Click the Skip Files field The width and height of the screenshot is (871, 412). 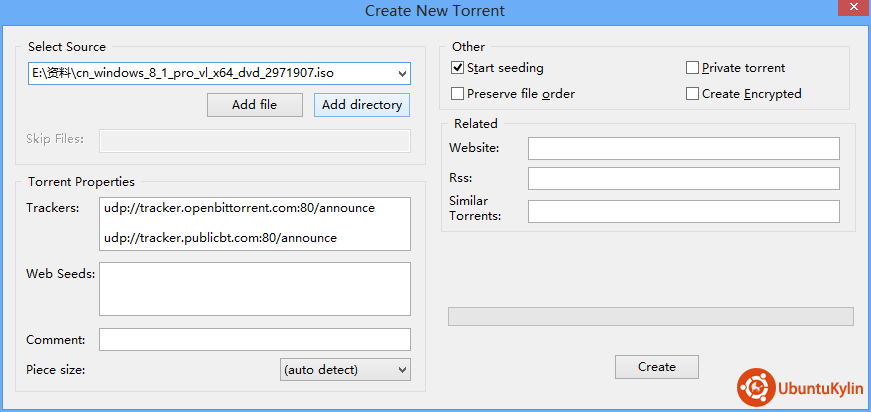click(x=255, y=141)
